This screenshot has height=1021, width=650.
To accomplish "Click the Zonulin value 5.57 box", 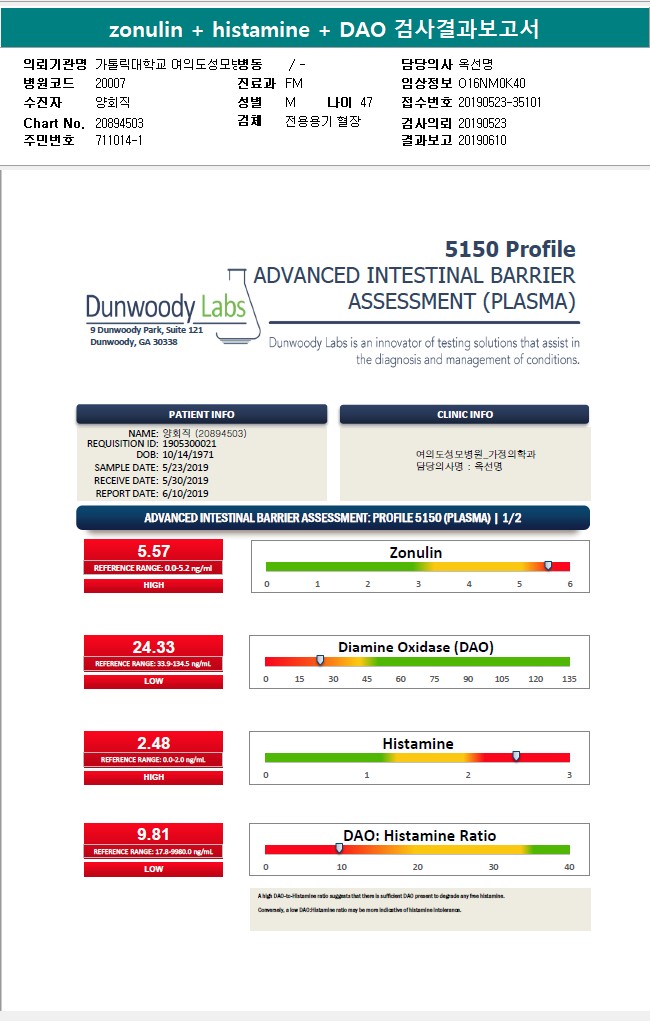I will (154, 550).
